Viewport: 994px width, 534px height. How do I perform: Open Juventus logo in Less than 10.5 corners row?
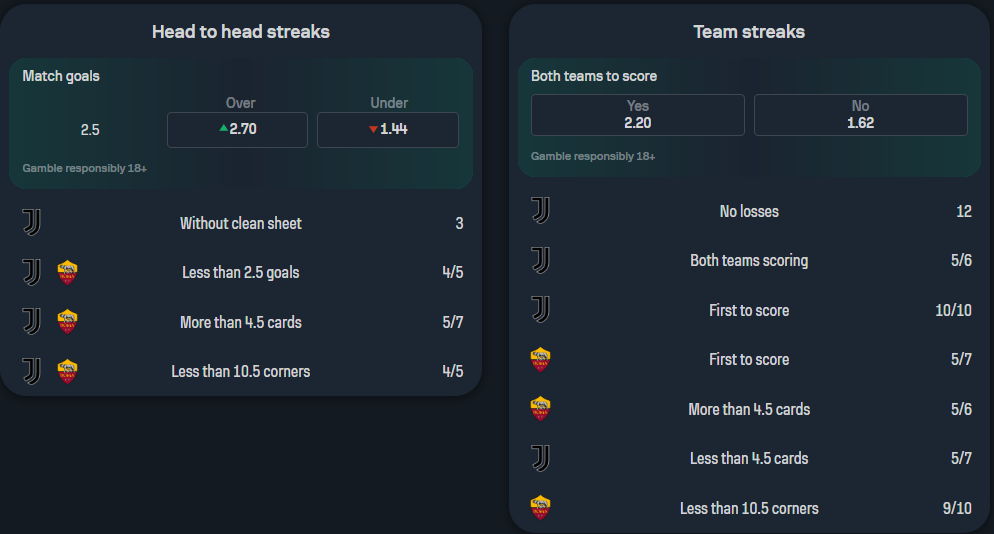pos(32,371)
